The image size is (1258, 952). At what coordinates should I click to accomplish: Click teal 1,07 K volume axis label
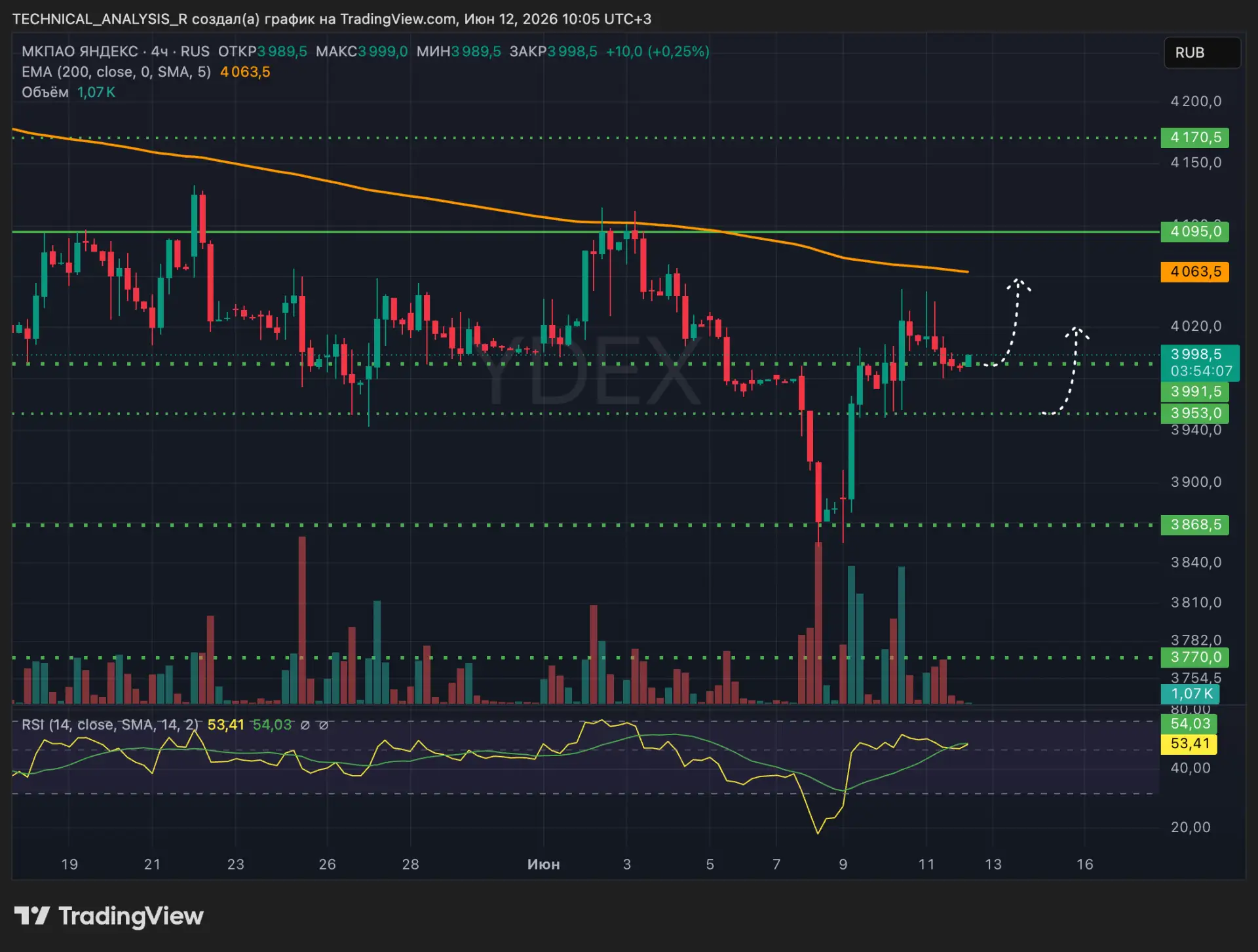coord(1190,694)
